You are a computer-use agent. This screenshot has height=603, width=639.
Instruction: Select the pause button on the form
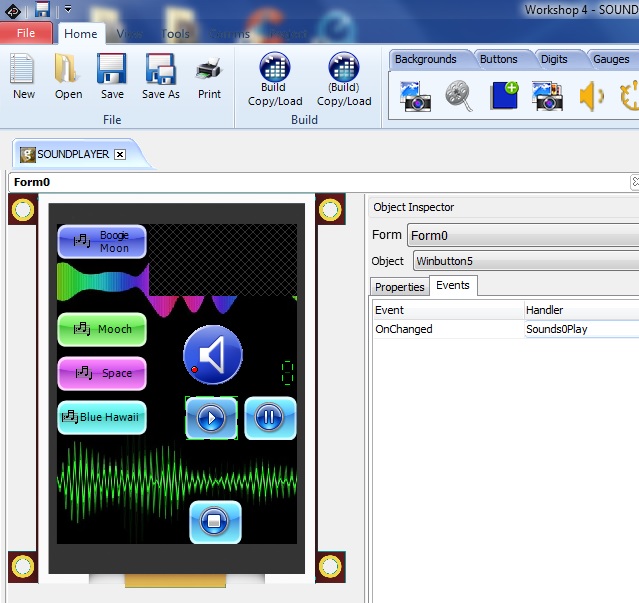tap(270, 417)
